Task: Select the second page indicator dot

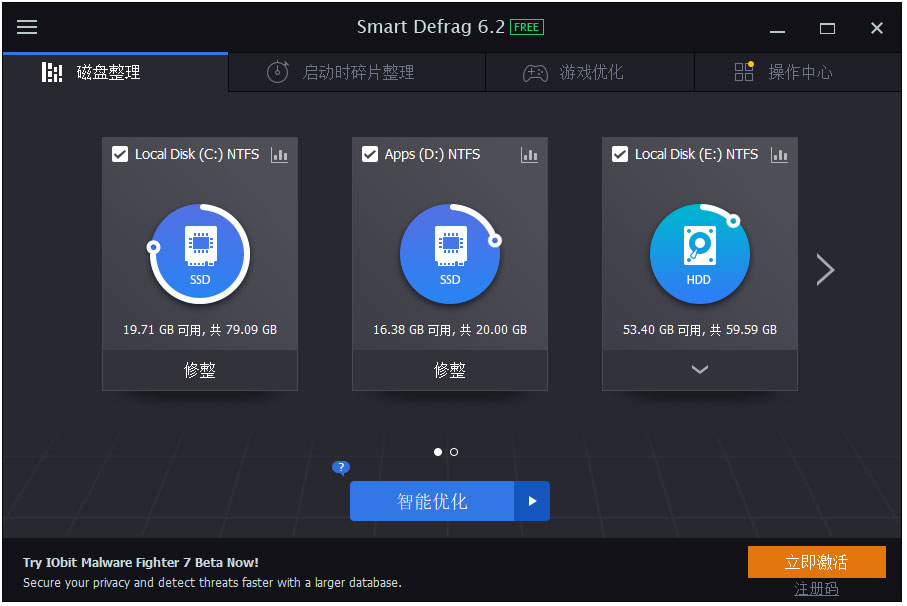Action: click(454, 452)
